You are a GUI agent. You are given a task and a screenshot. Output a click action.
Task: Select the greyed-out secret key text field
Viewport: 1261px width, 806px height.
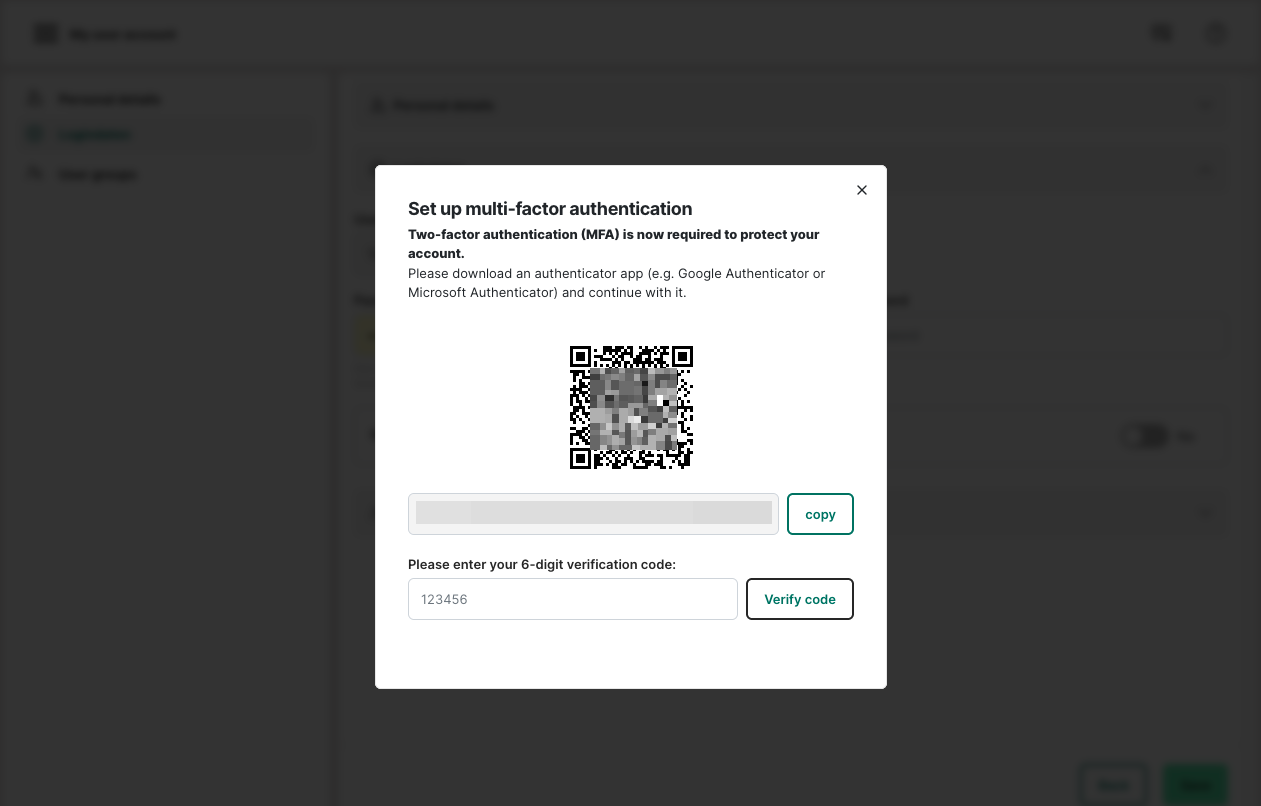click(593, 514)
